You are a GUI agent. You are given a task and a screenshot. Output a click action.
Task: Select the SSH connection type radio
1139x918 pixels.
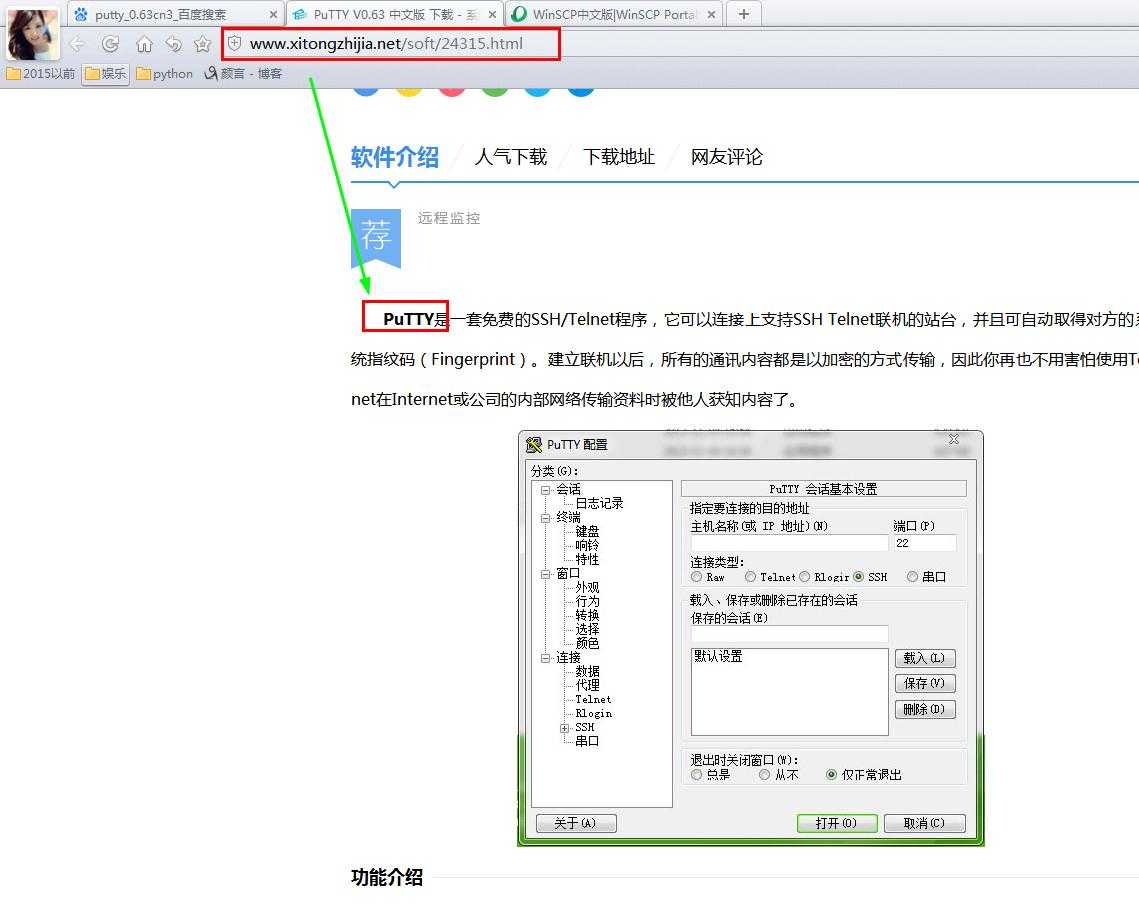(x=859, y=577)
